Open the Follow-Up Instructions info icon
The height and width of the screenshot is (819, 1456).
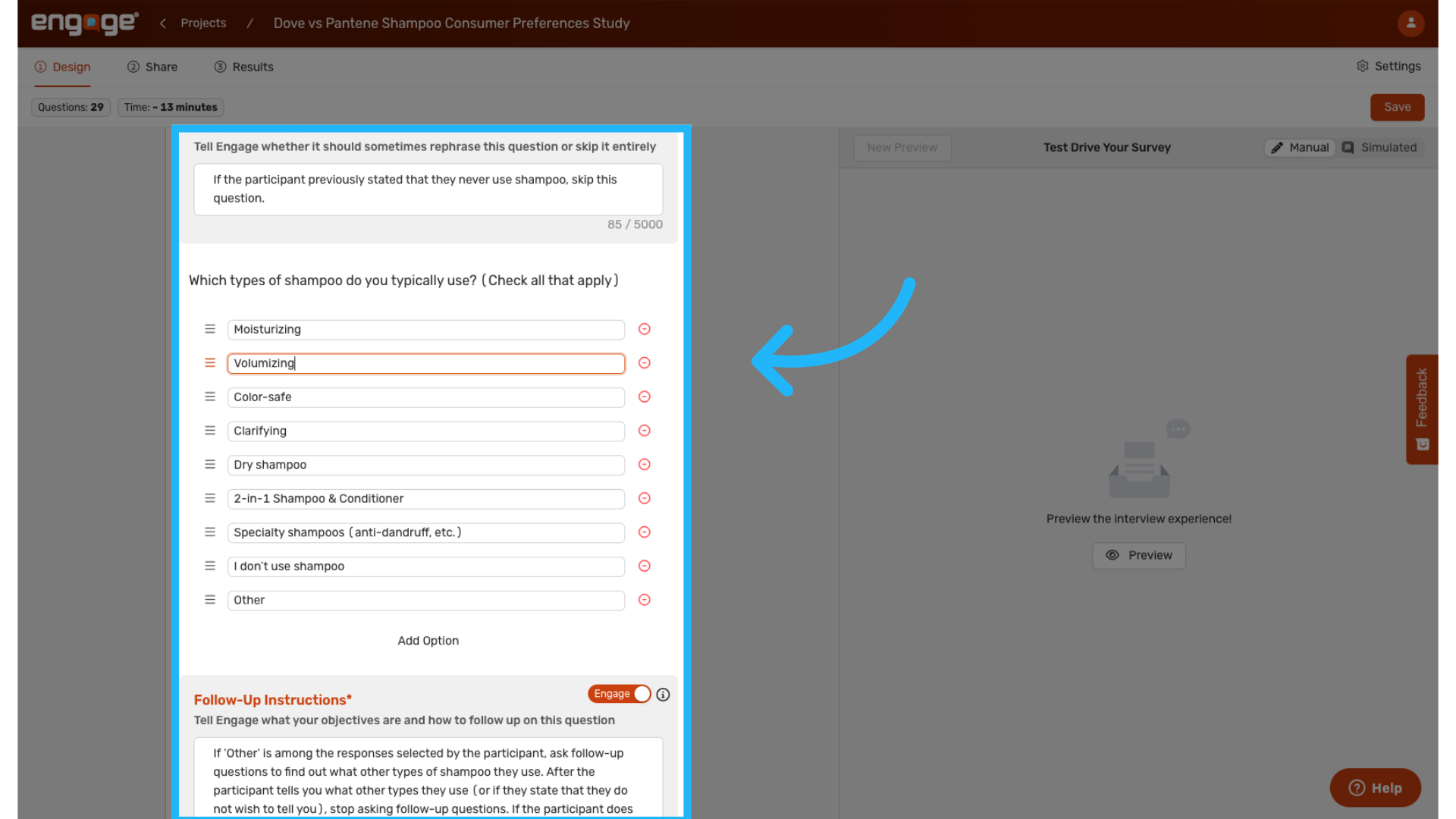click(x=663, y=695)
